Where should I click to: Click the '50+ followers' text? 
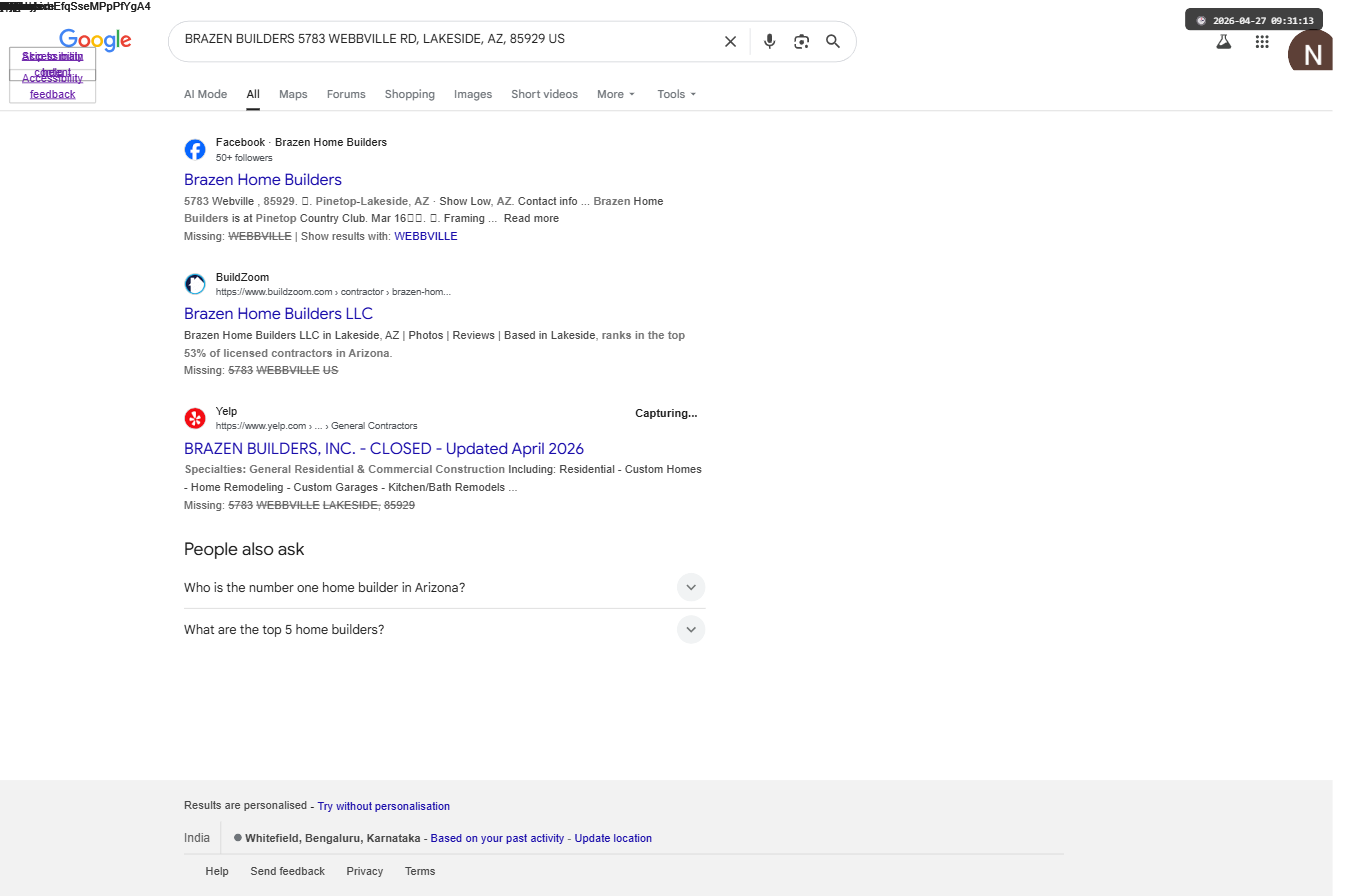tap(244, 158)
